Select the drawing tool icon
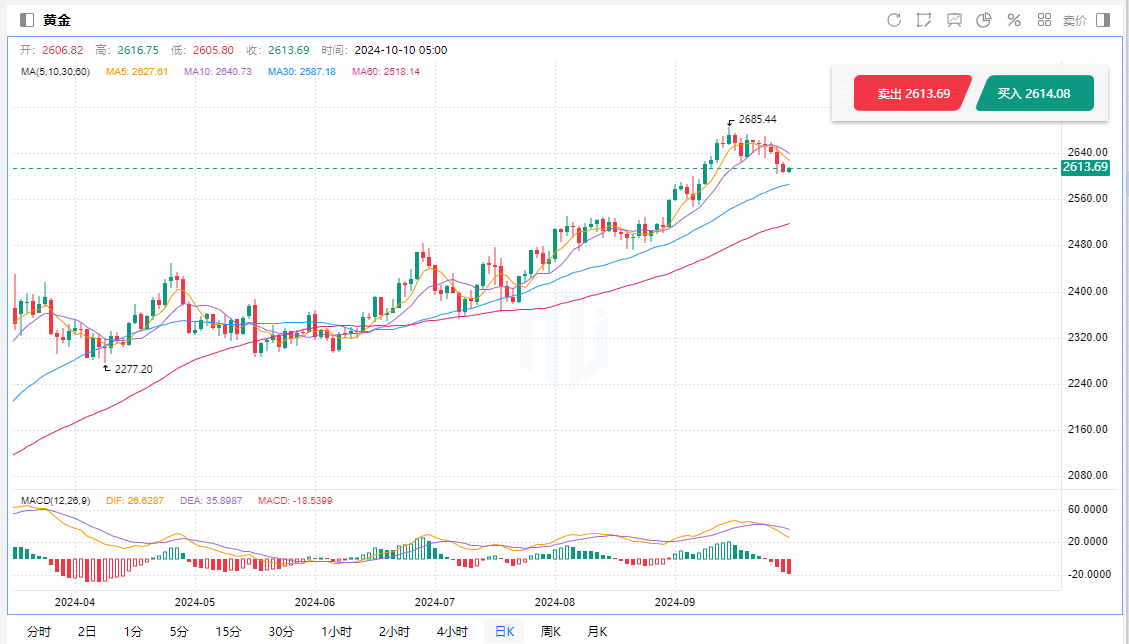 (x=924, y=20)
